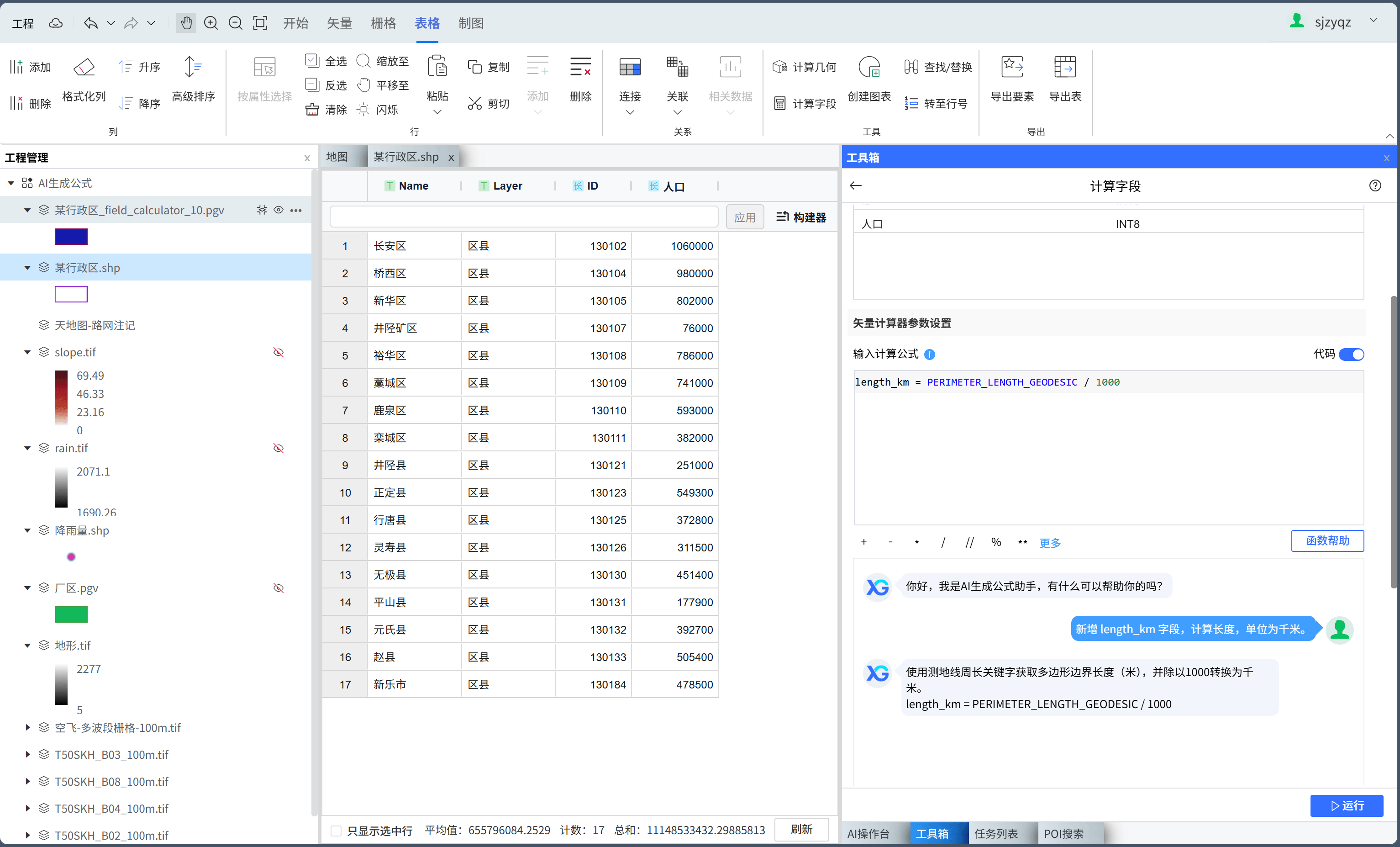The height and width of the screenshot is (847, 1400).
Task: Click the green swatch of 厂区.pgv
Action: [x=71, y=614]
